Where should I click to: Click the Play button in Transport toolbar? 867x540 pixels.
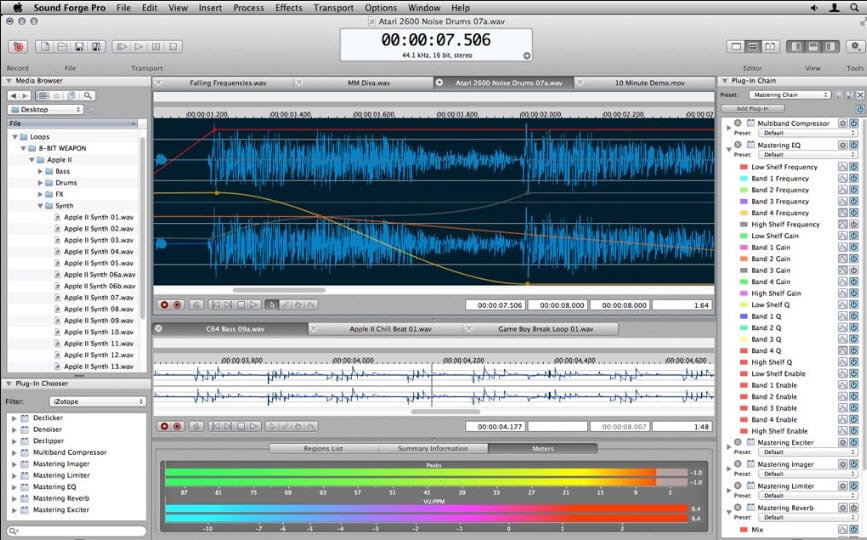(x=137, y=46)
